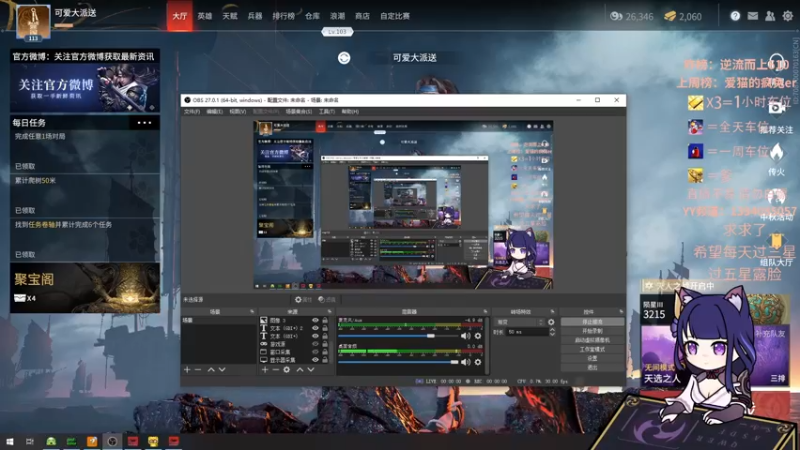Open the scene transition type dropdown

click(519, 322)
